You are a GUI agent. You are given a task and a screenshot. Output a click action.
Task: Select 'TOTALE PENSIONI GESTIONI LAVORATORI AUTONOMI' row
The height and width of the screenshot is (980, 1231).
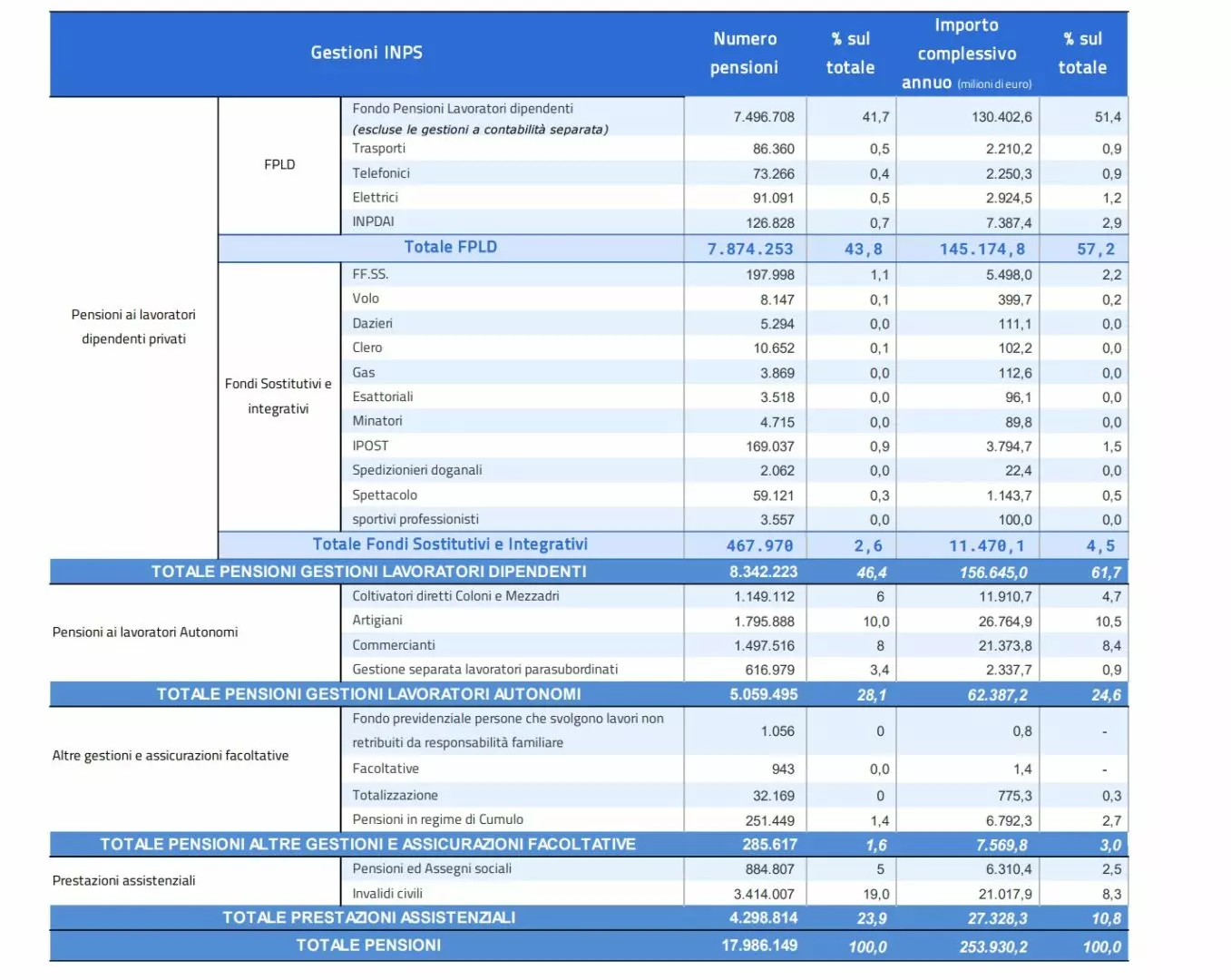pyautogui.click(x=368, y=694)
